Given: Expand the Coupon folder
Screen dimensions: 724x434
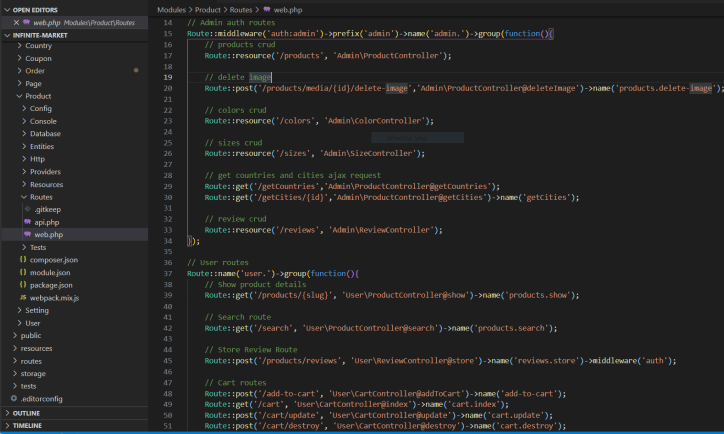Looking at the screenshot, I should click(x=19, y=58).
